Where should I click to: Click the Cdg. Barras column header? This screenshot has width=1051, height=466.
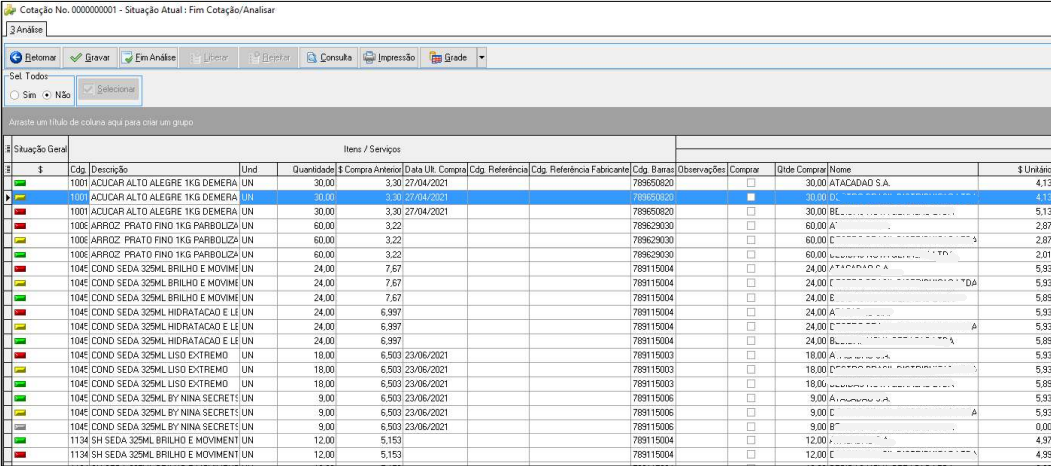tap(653, 169)
